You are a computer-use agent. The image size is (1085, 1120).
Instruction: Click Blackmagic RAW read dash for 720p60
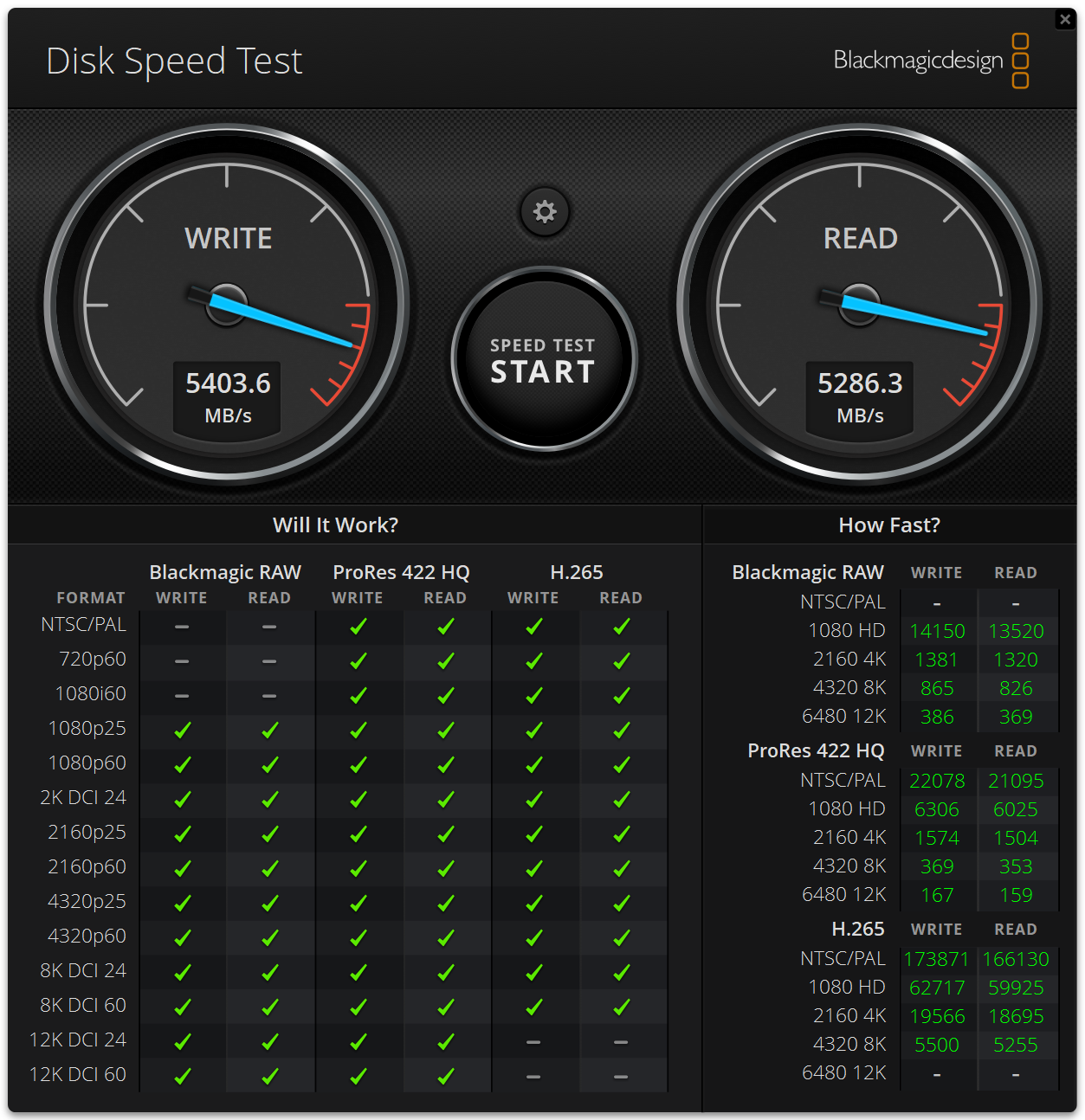point(269,660)
